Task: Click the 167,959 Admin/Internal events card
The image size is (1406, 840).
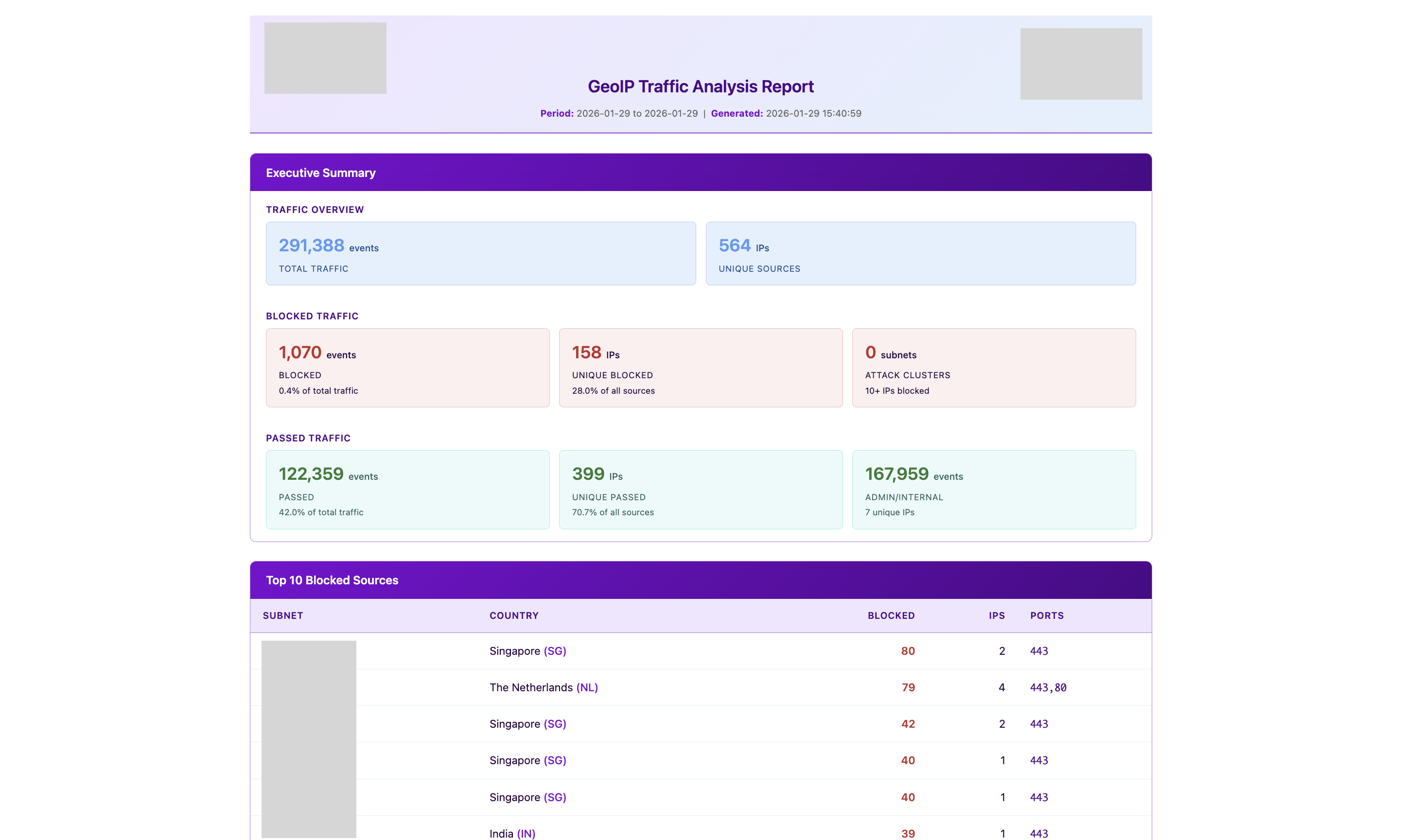Action: [x=993, y=490]
